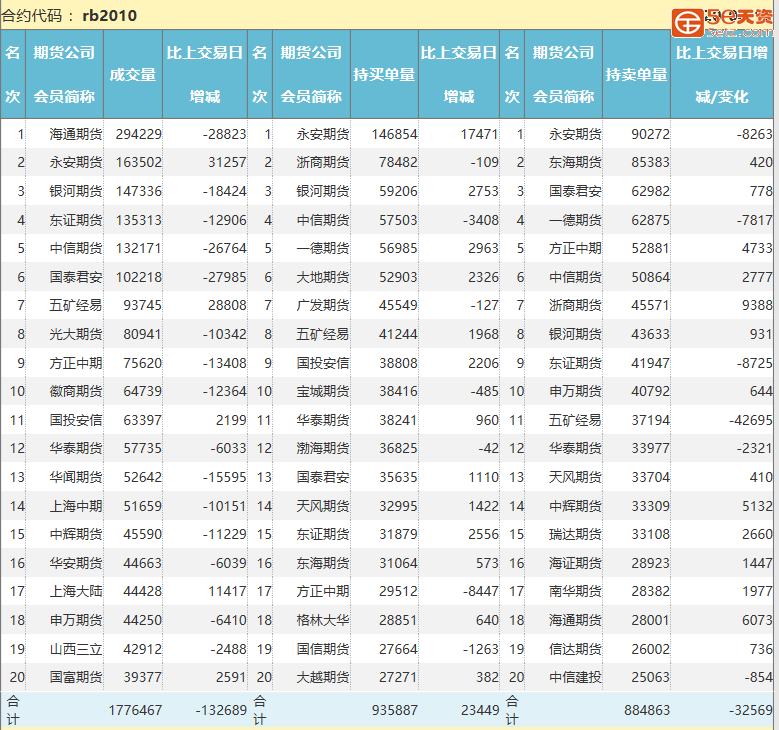Select 南华期货 row
This screenshot has width=779, height=730.
tap(575, 592)
